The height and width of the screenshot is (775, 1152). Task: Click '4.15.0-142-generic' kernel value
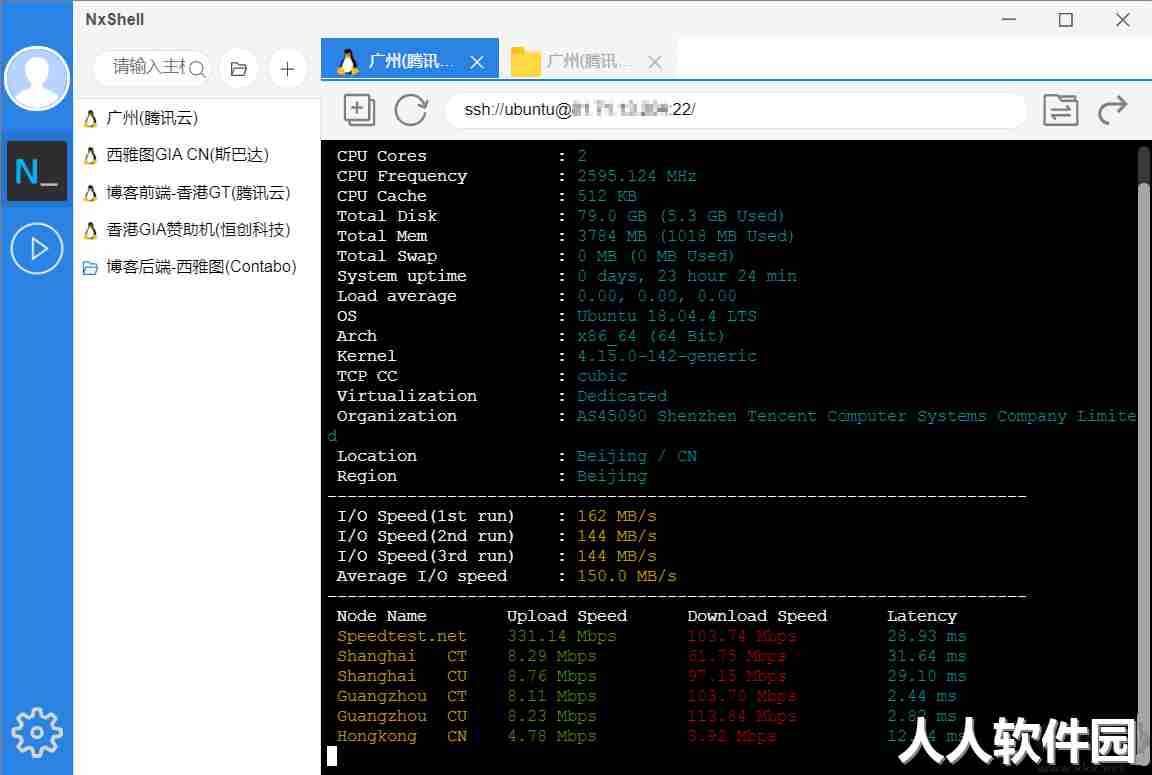point(666,356)
